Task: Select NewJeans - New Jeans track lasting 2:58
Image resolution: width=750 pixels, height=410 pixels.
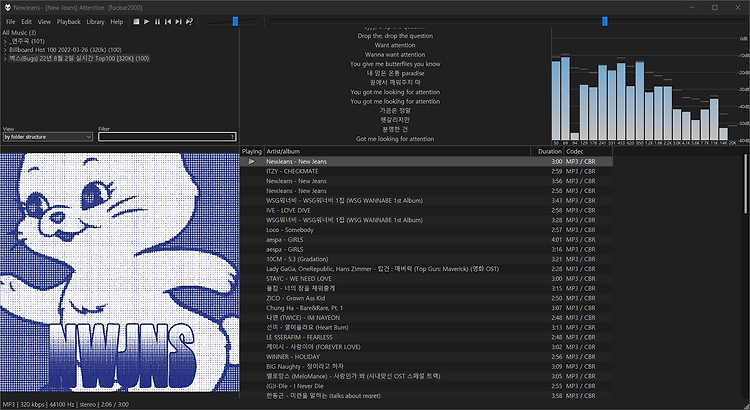Action: click(x=426, y=191)
